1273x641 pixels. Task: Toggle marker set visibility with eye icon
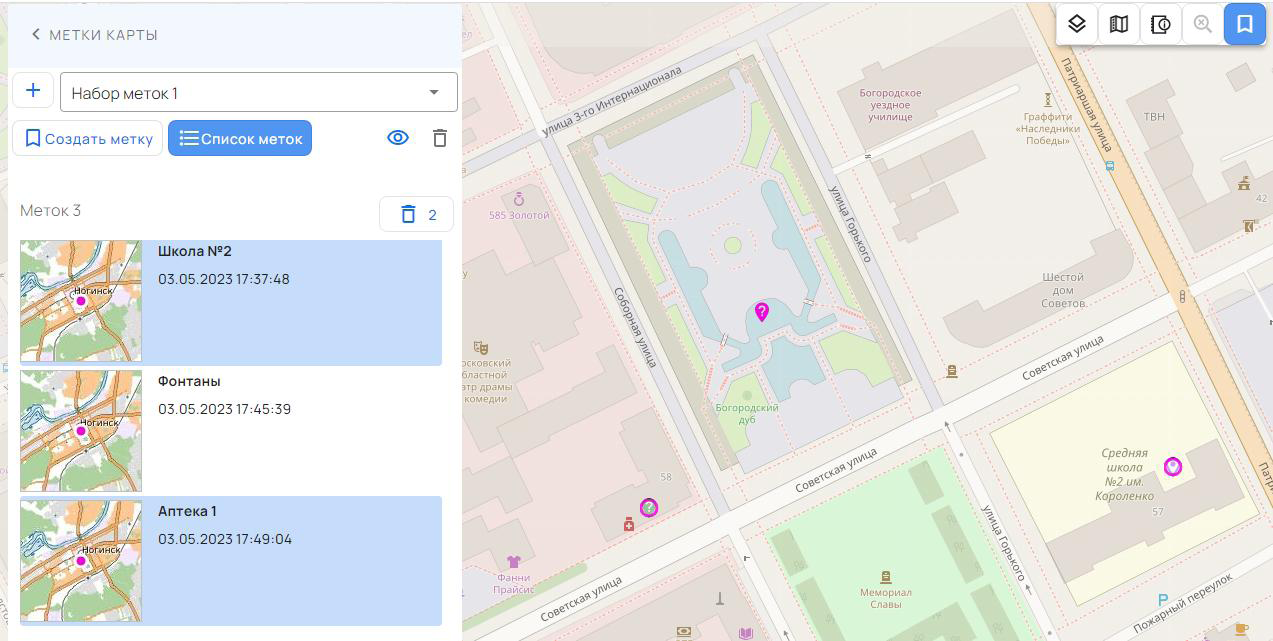398,138
